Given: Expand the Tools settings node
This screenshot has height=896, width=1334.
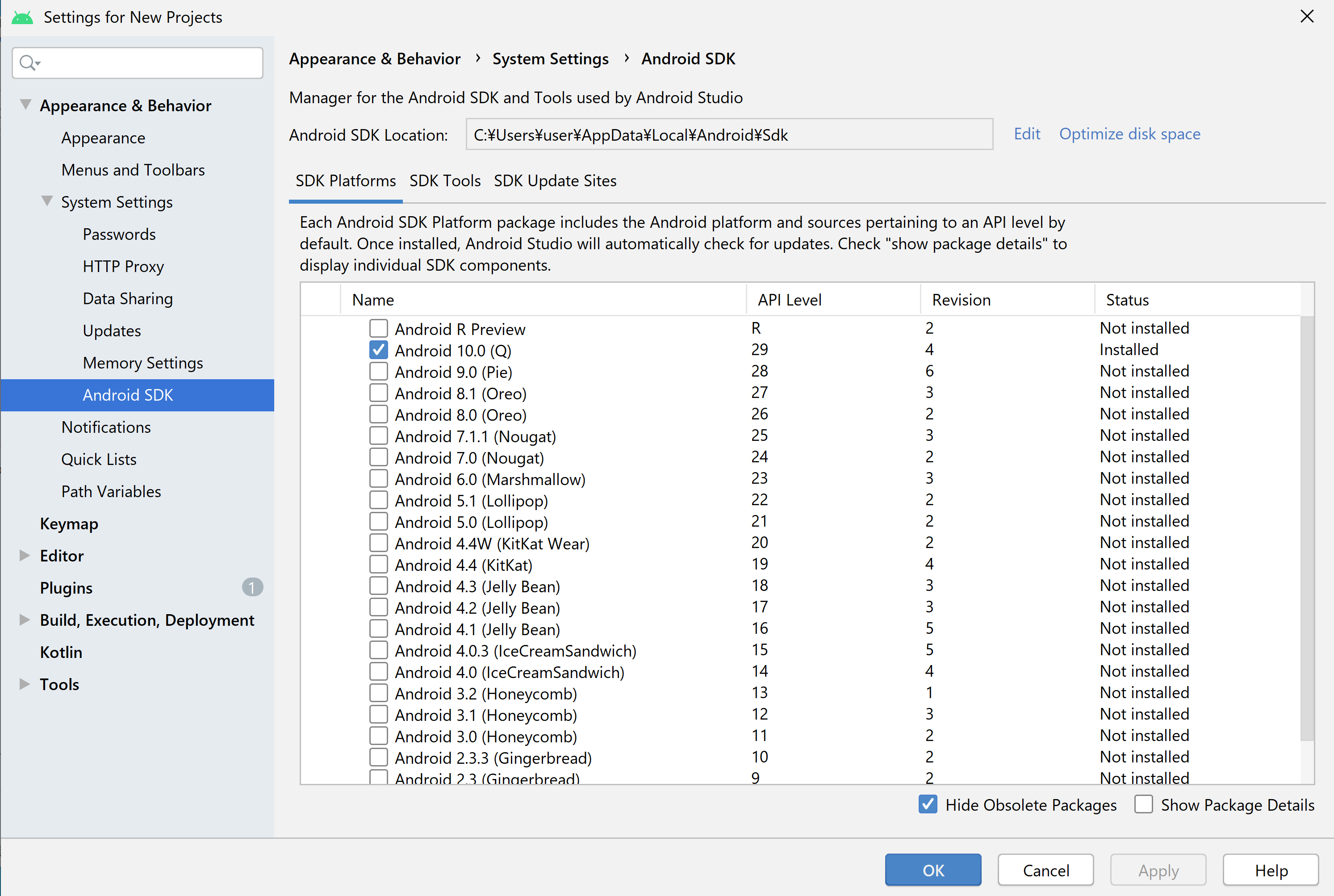Looking at the screenshot, I should click(x=25, y=684).
